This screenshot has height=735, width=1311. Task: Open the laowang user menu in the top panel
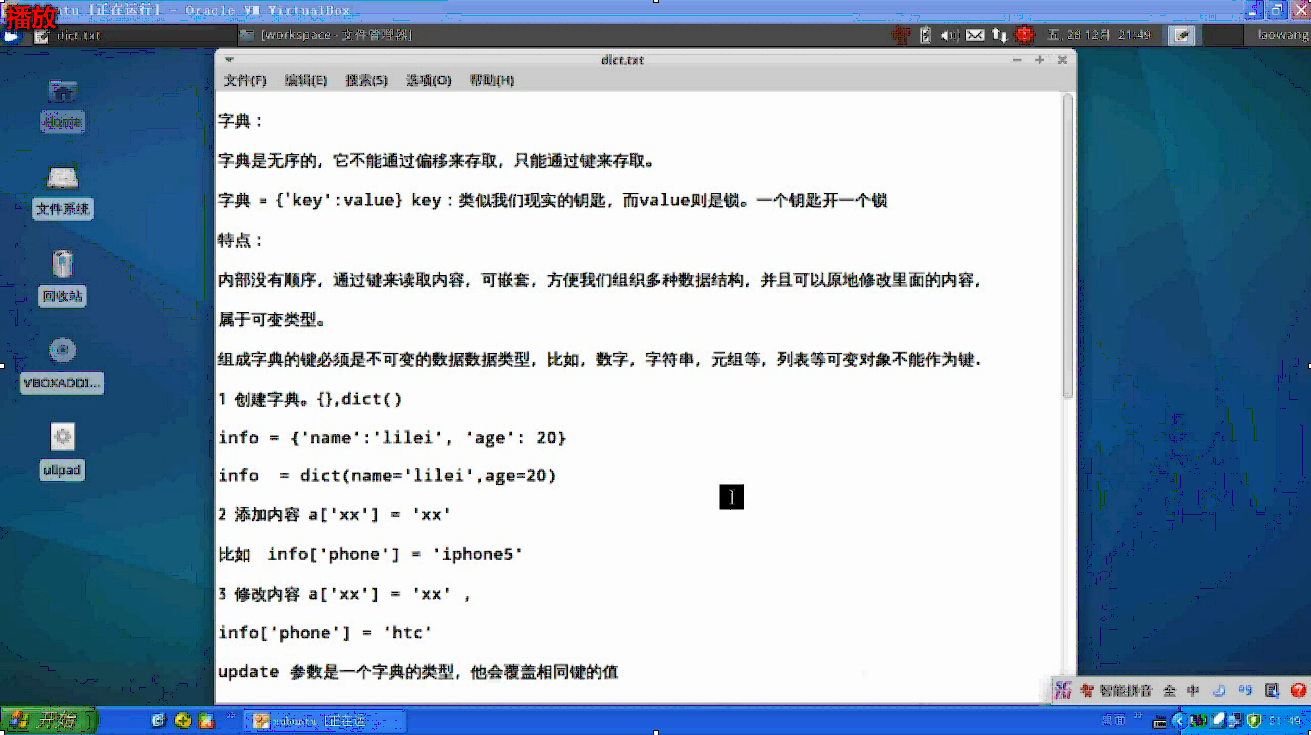coord(1281,34)
